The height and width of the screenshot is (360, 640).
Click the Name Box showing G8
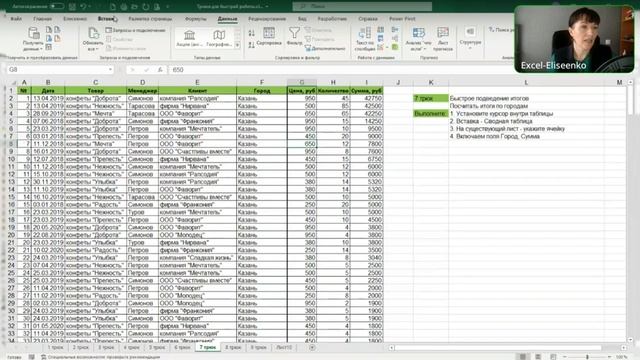click(x=57, y=70)
